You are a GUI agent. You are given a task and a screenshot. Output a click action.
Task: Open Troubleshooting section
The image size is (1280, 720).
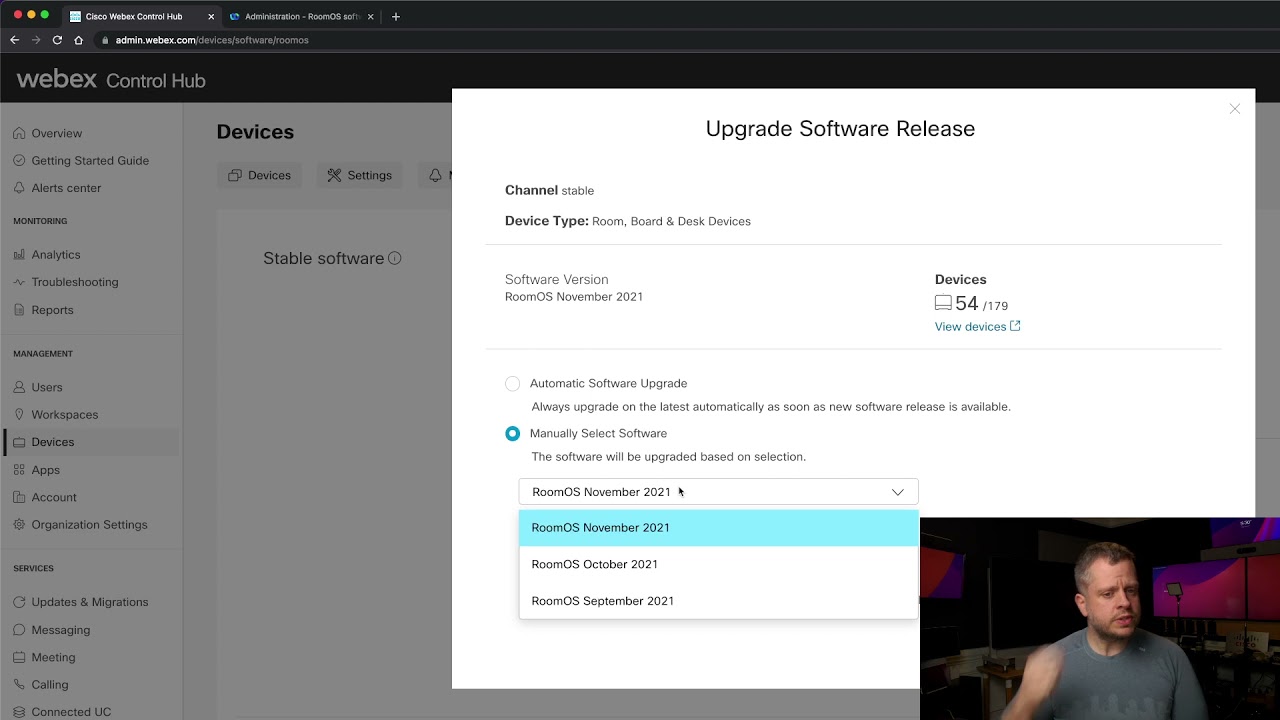coord(75,282)
